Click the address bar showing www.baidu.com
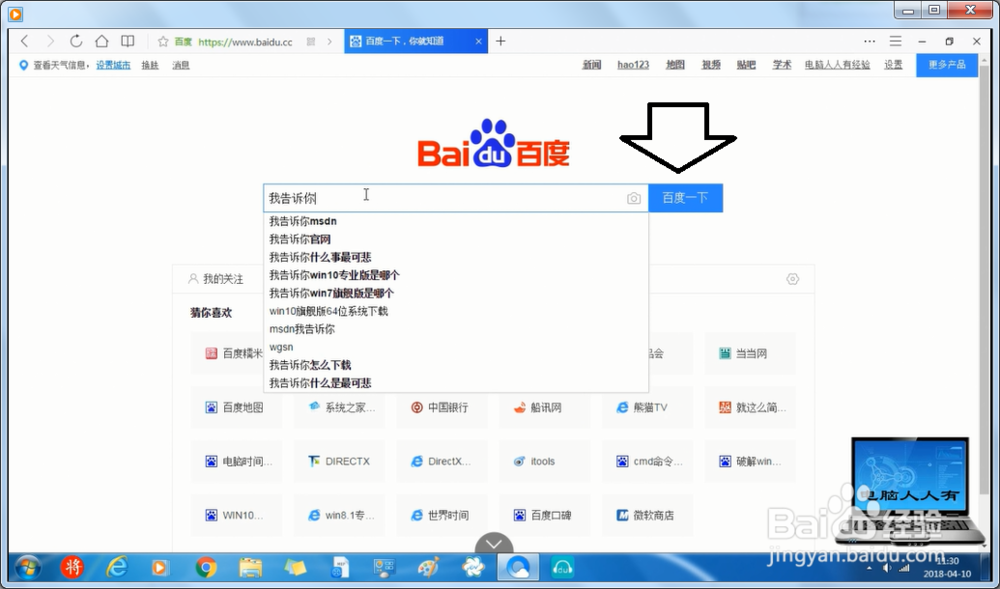The image size is (1000, 589). pyautogui.click(x=245, y=42)
